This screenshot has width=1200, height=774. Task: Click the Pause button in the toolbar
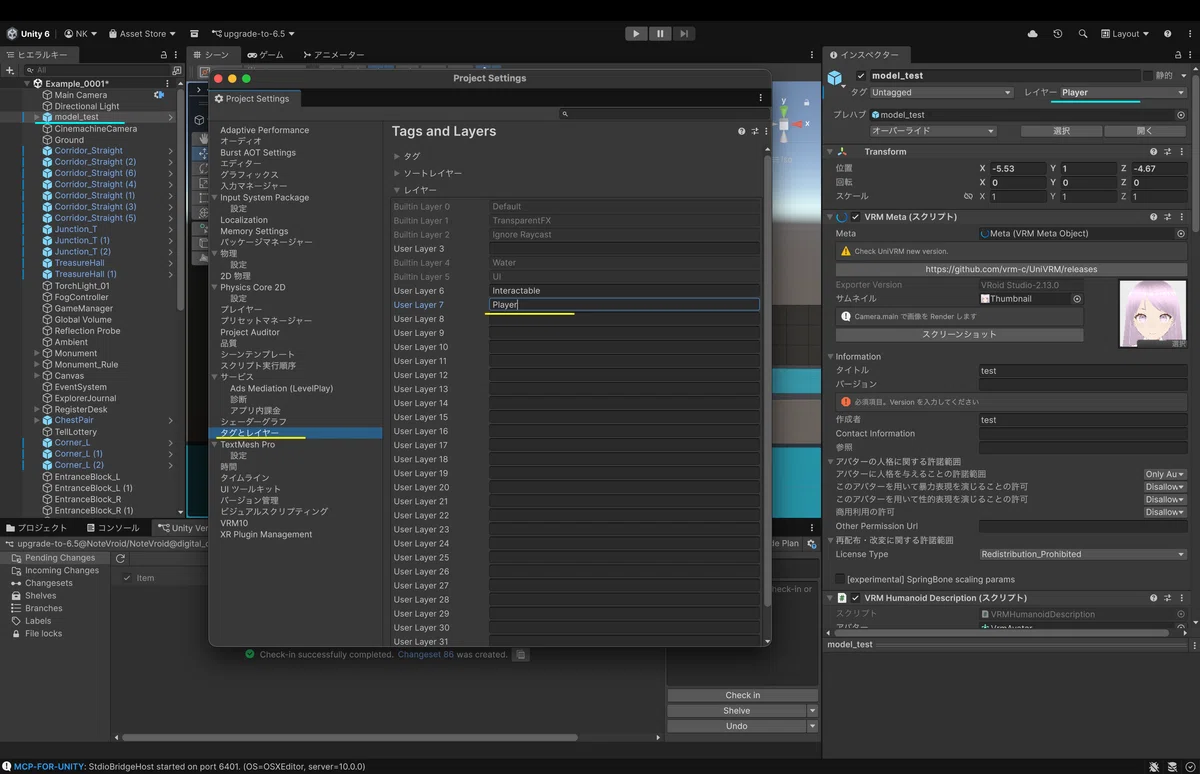[660, 33]
